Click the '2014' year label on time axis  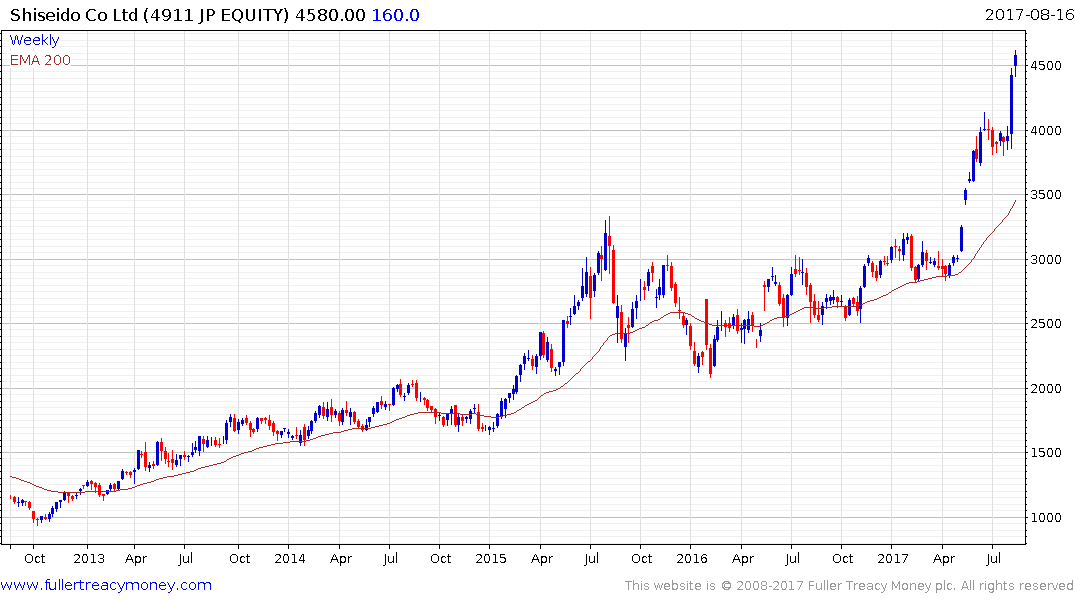(x=290, y=558)
